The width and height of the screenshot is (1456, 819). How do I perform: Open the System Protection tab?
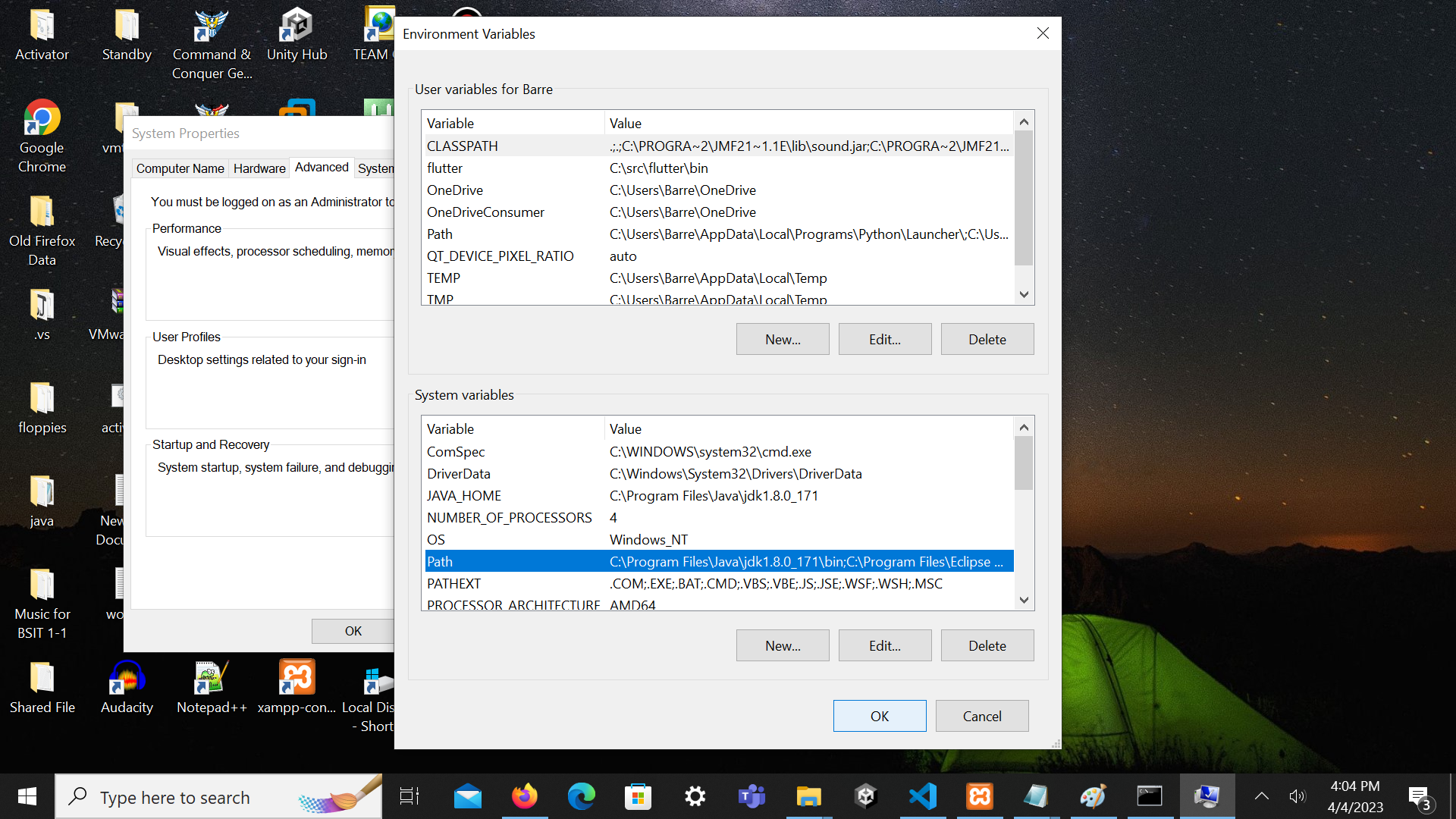pyautogui.click(x=375, y=168)
